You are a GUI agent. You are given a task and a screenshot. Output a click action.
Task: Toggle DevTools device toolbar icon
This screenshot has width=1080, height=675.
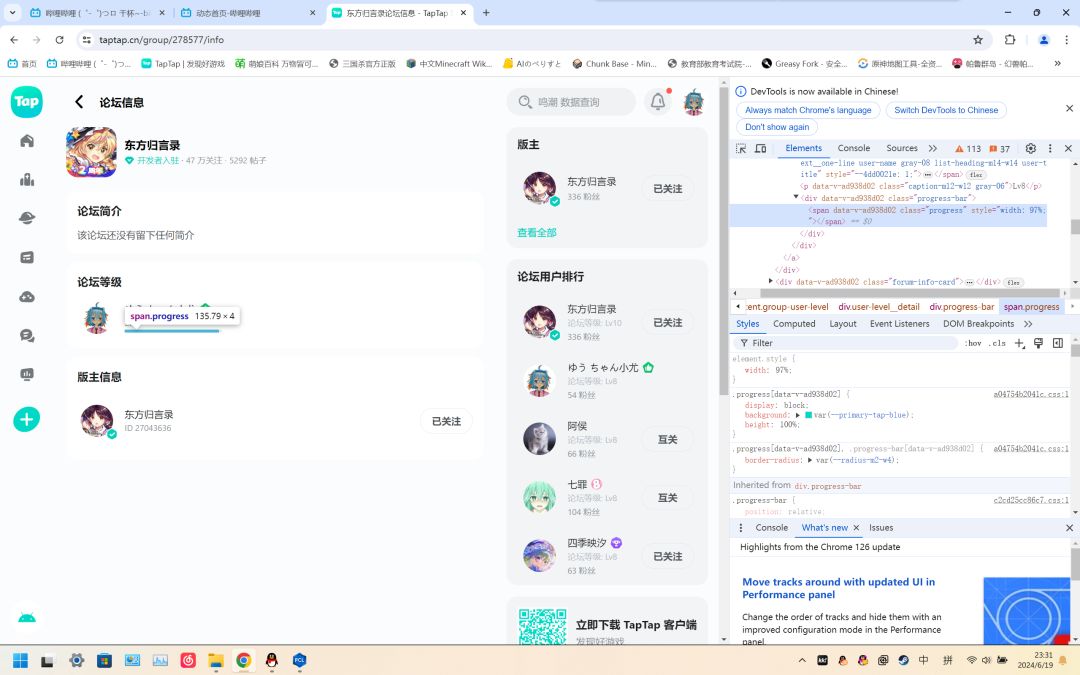tap(760, 148)
